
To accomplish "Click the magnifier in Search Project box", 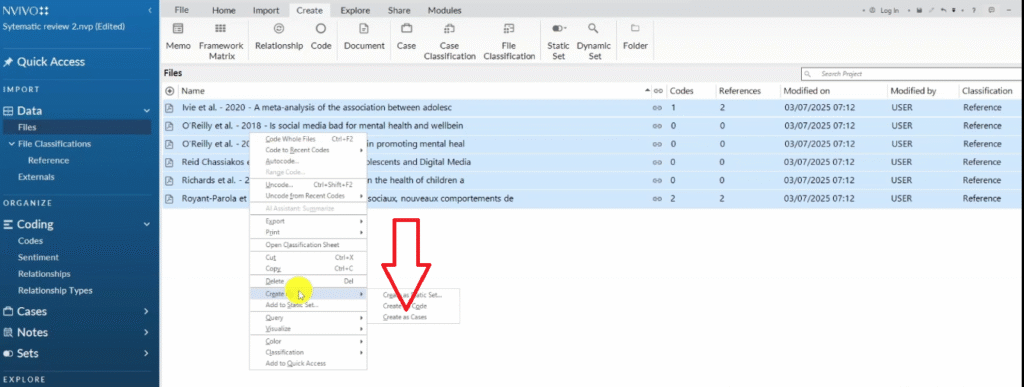I will [808, 74].
